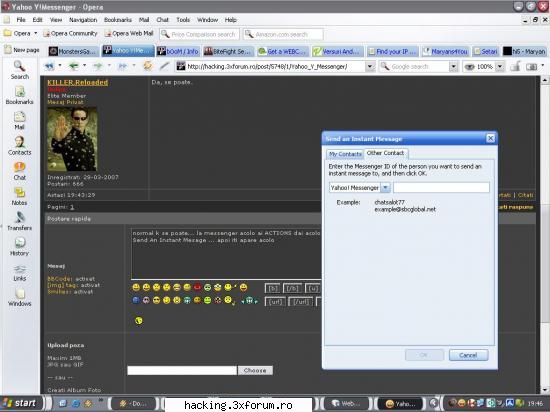The image size is (550, 412).
Task: Open the Help menu
Action: [231, 20]
